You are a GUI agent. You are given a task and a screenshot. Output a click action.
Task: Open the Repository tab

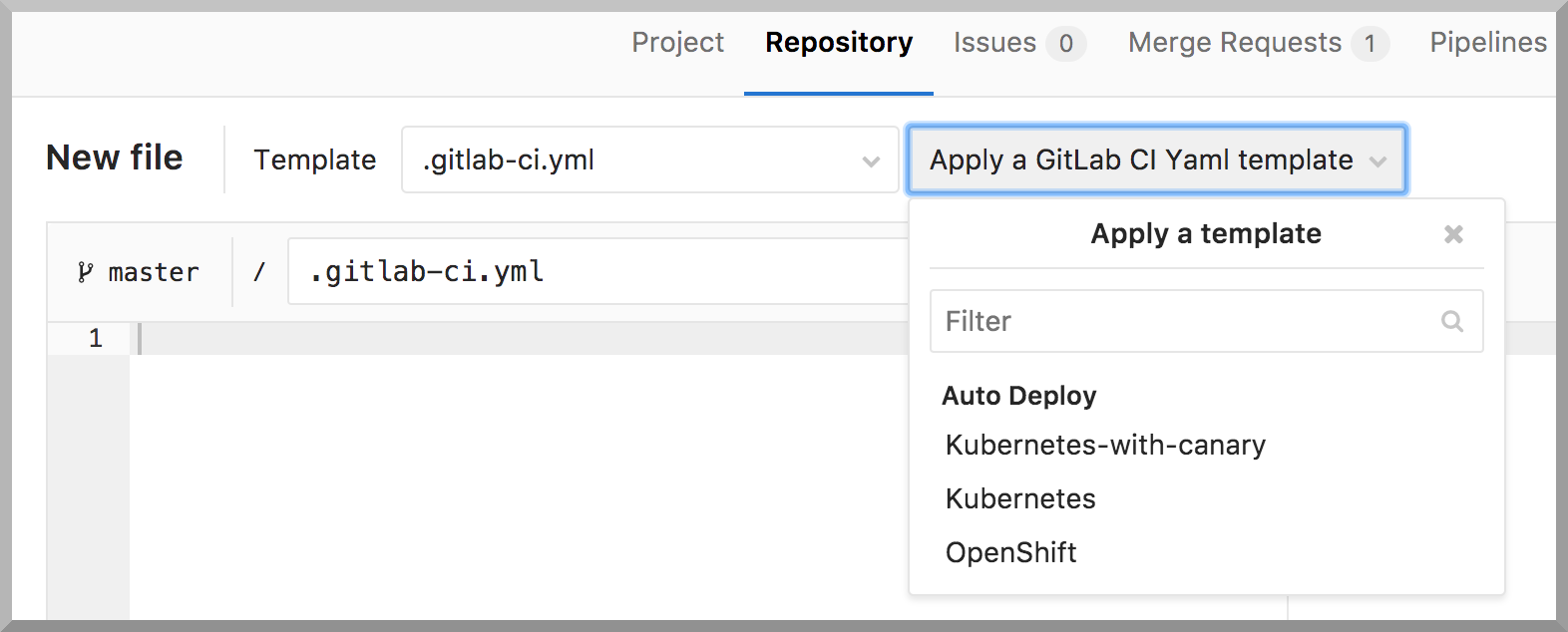click(x=838, y=43)
